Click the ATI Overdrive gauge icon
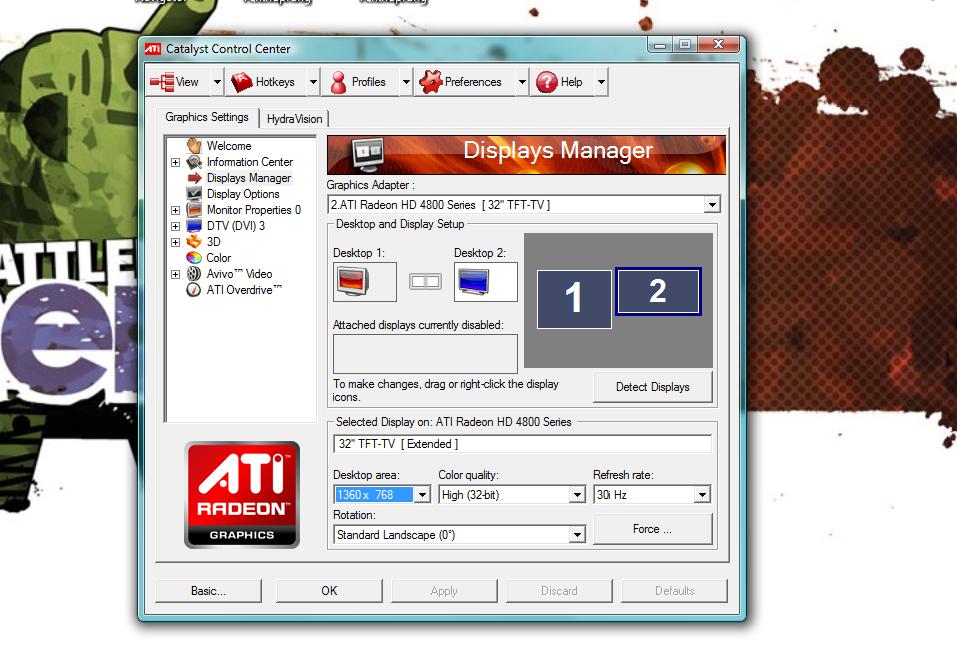This screenshot has height=651, width=957. (x=194, y=290)
